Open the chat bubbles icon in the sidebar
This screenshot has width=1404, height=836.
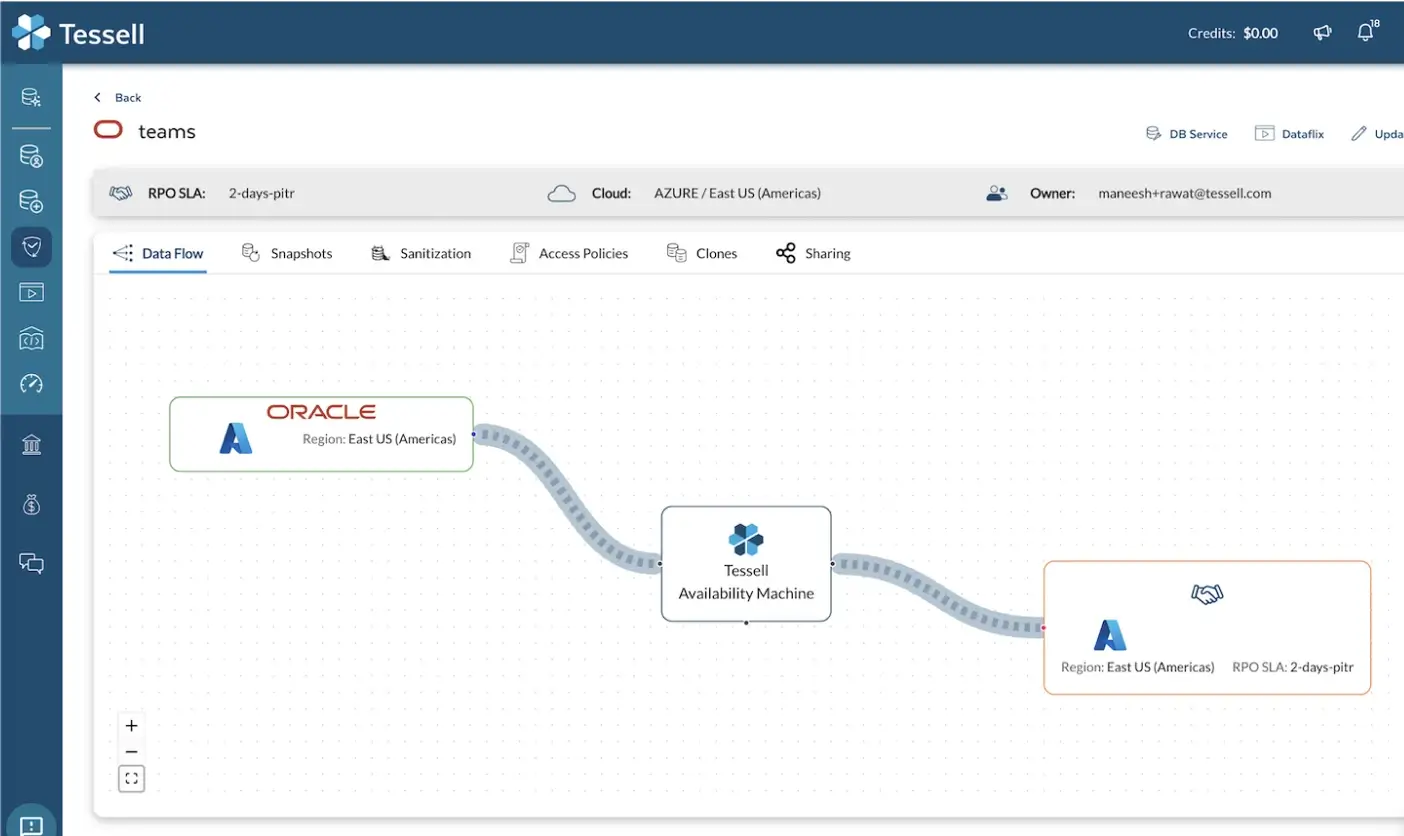31,563
